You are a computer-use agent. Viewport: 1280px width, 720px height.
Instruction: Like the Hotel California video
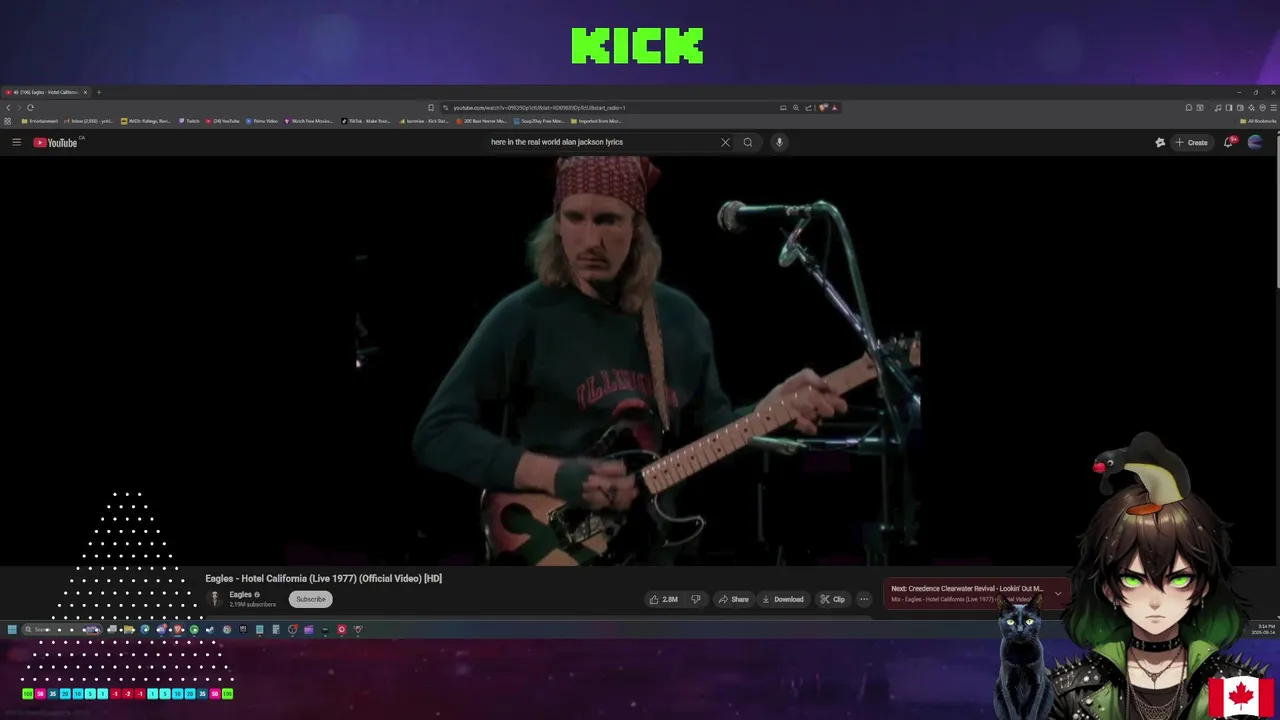[663, 599]
